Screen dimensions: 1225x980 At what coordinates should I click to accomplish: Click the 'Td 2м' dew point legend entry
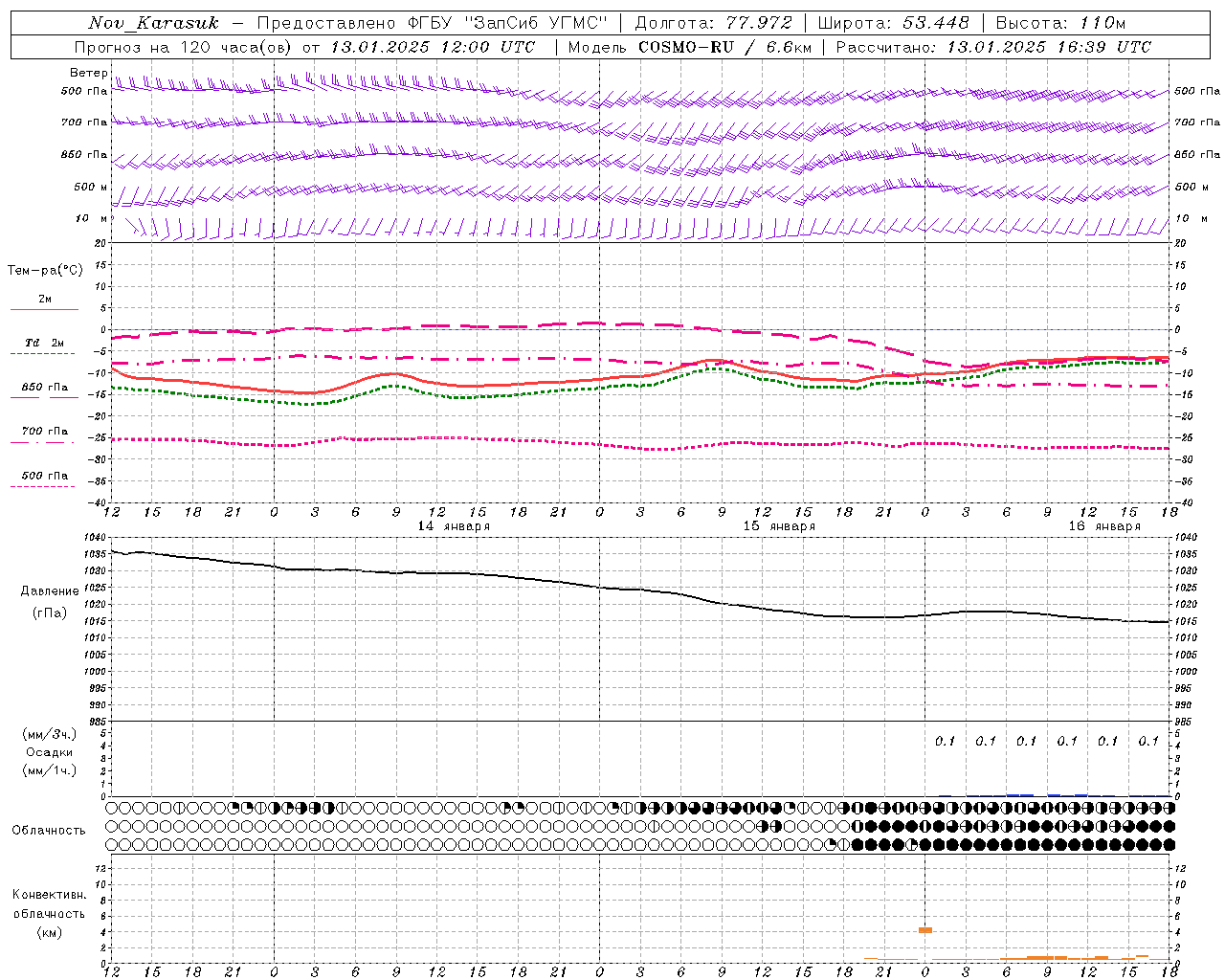click(45, 343)
